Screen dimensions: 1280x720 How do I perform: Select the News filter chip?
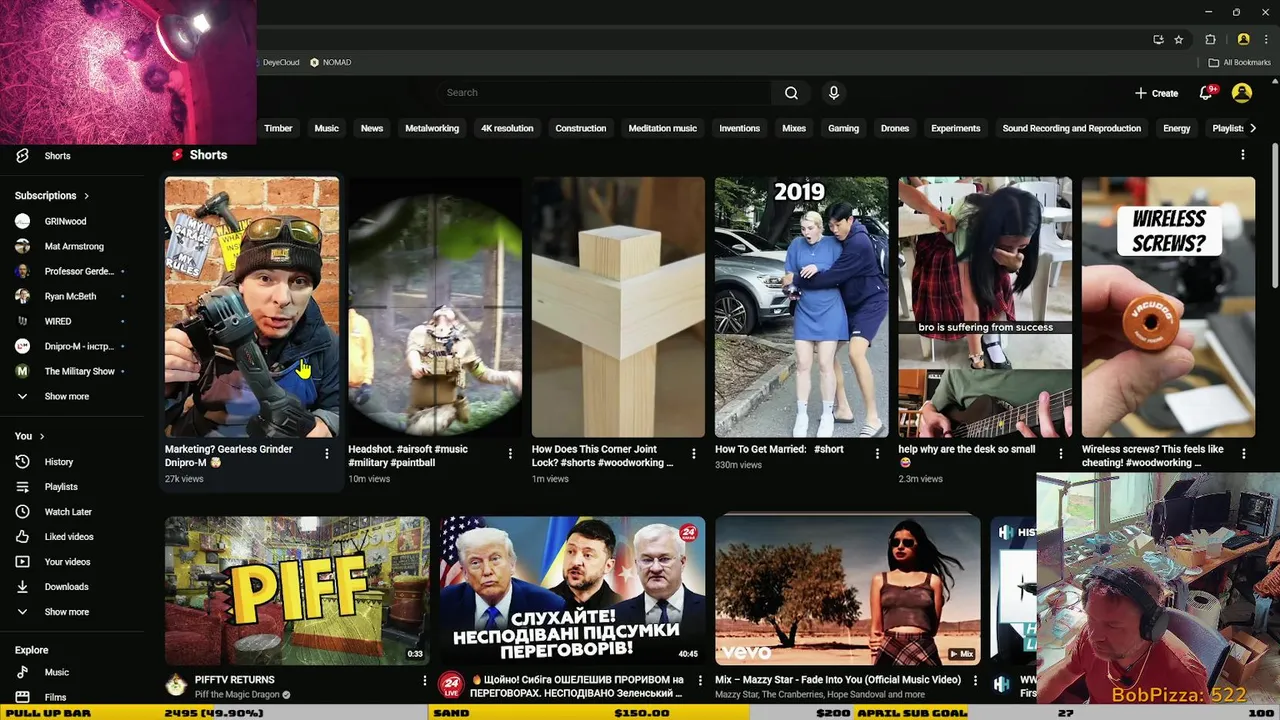tap(372, 128)
